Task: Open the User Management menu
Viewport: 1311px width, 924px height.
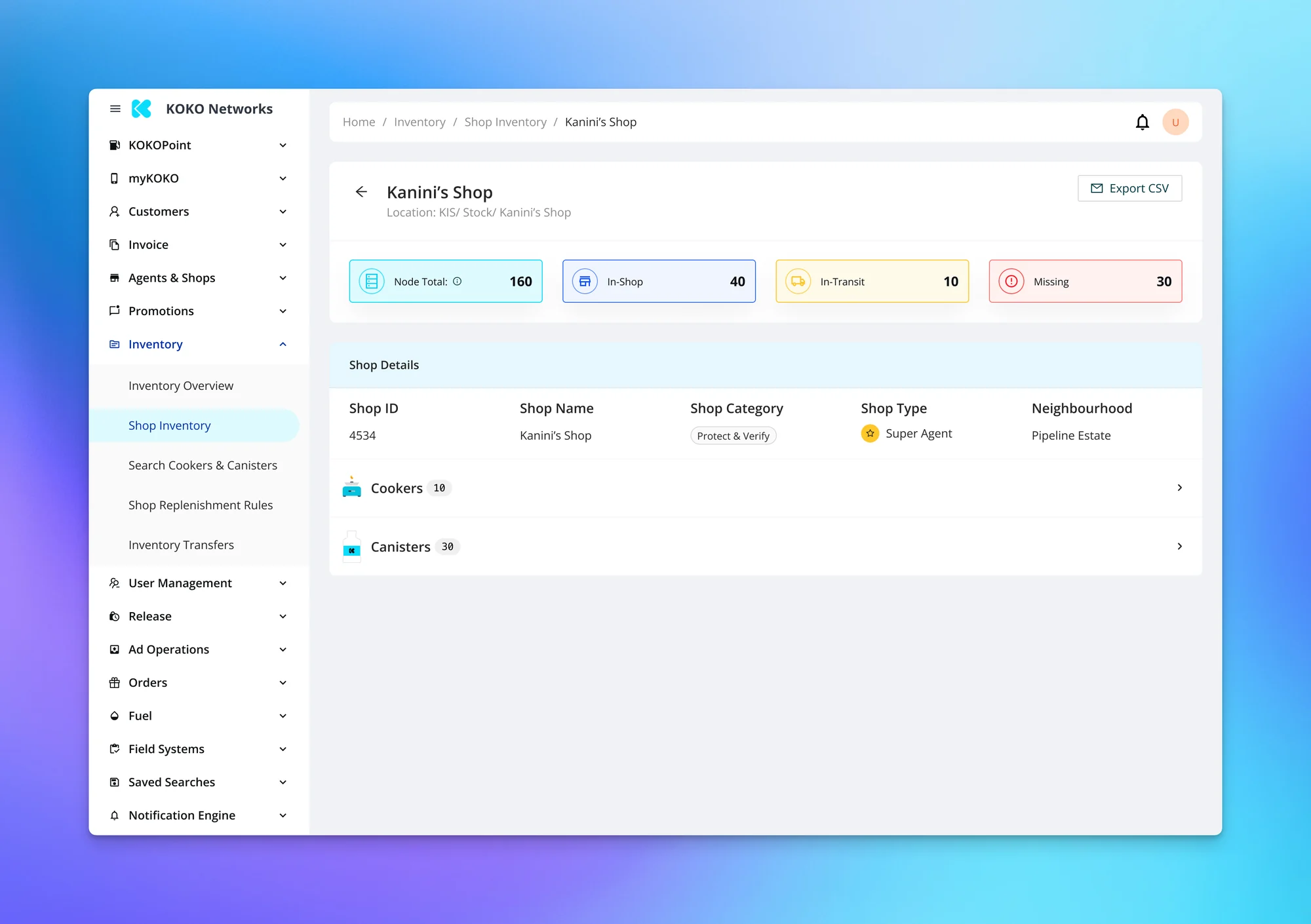Action: (198, 583)
